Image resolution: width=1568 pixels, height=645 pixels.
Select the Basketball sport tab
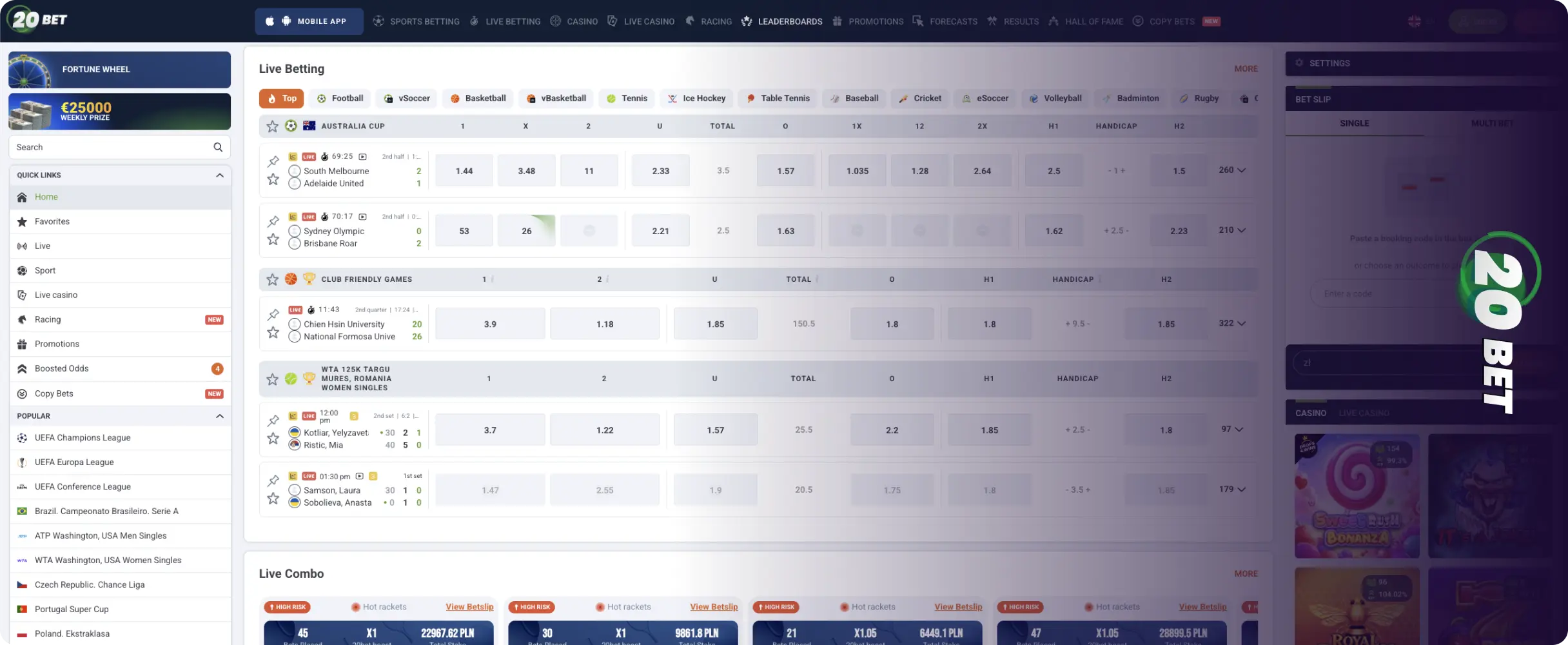coord(478,99)
